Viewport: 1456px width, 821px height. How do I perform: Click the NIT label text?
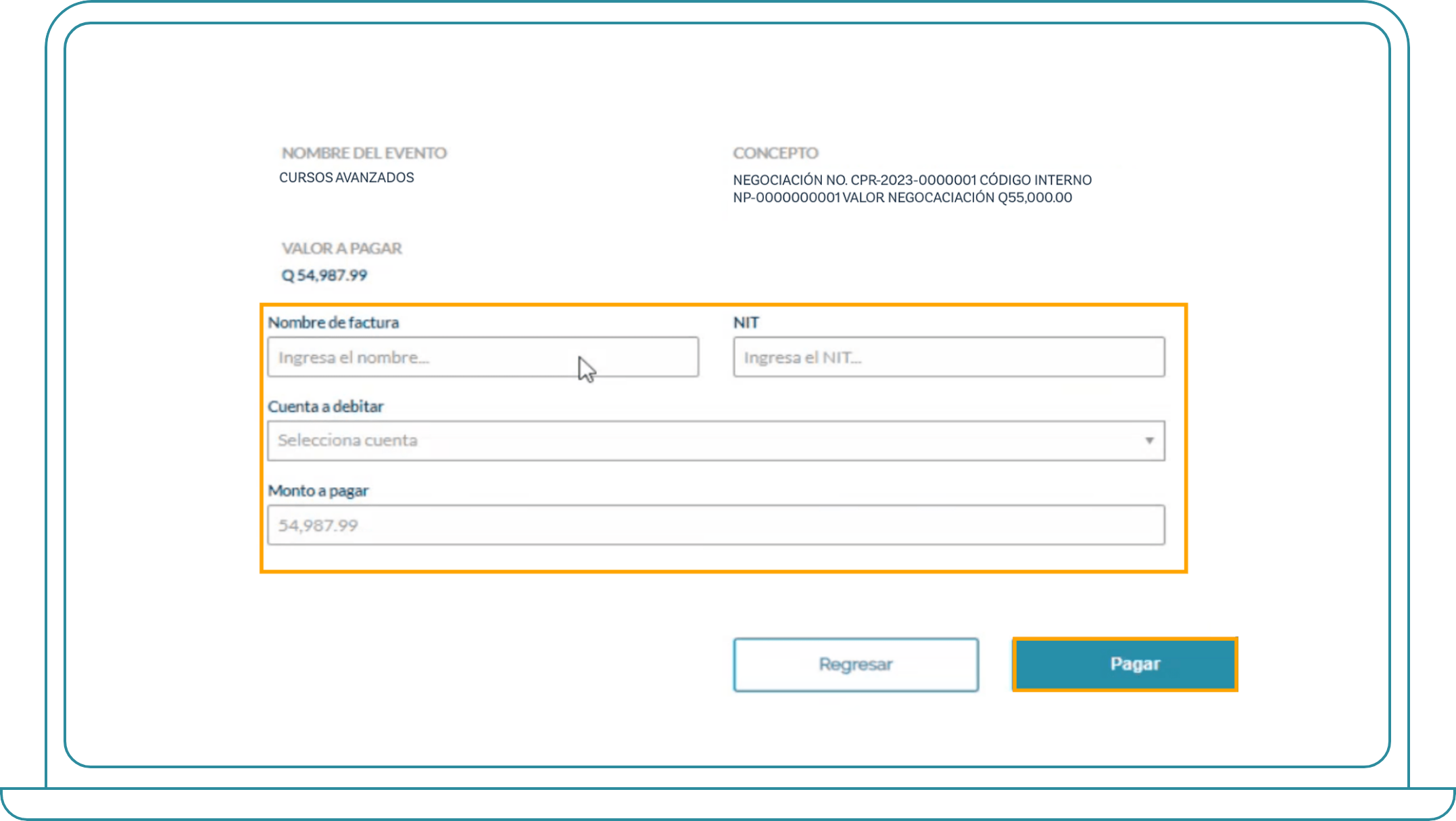coord(746,323)
